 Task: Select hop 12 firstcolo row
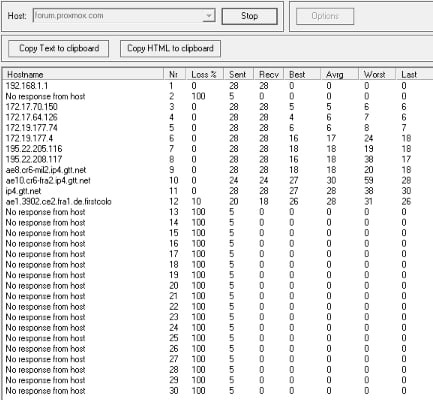(x=218, y=202)
